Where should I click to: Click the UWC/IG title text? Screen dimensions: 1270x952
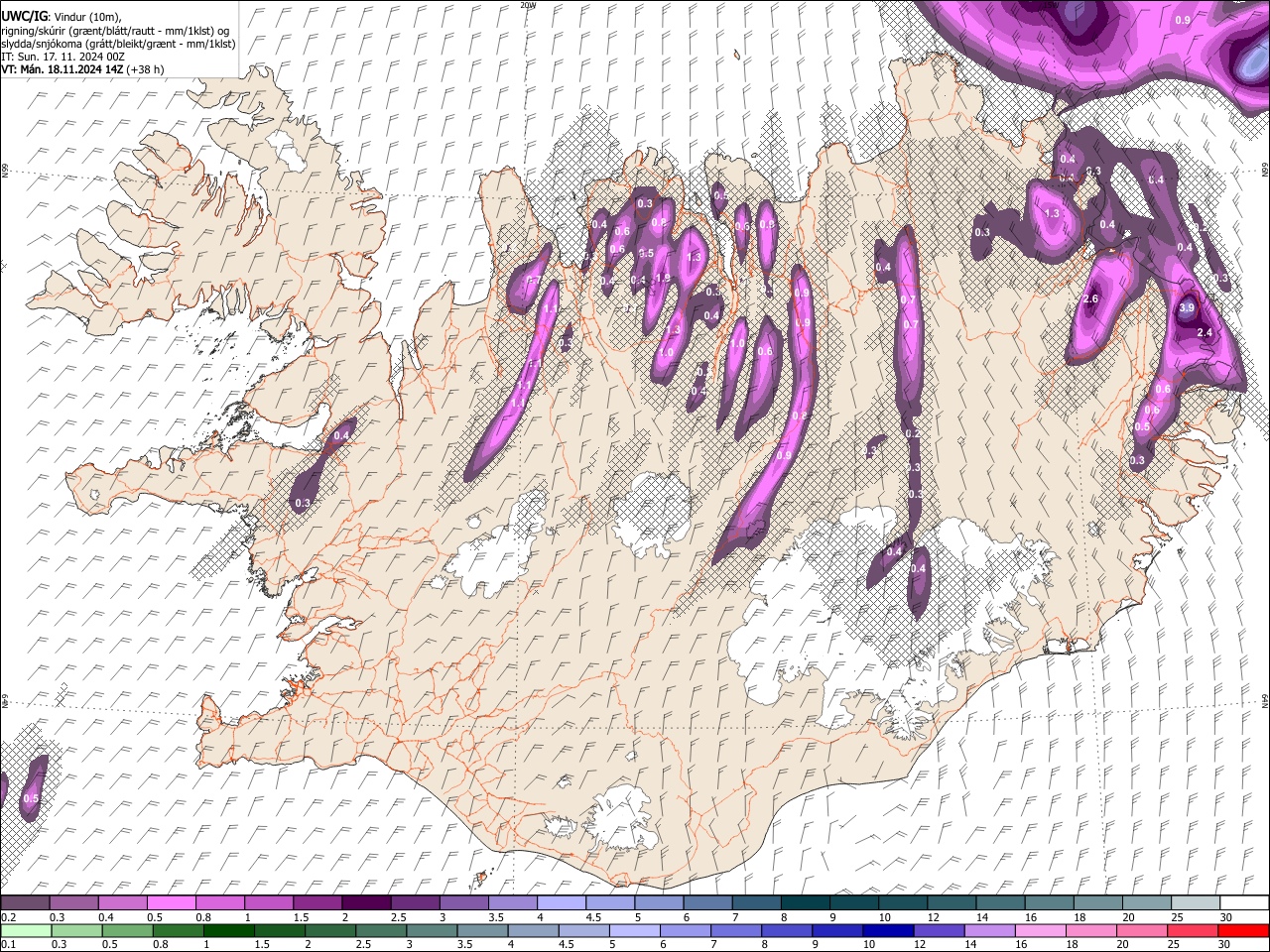click(x=23, y=16)
